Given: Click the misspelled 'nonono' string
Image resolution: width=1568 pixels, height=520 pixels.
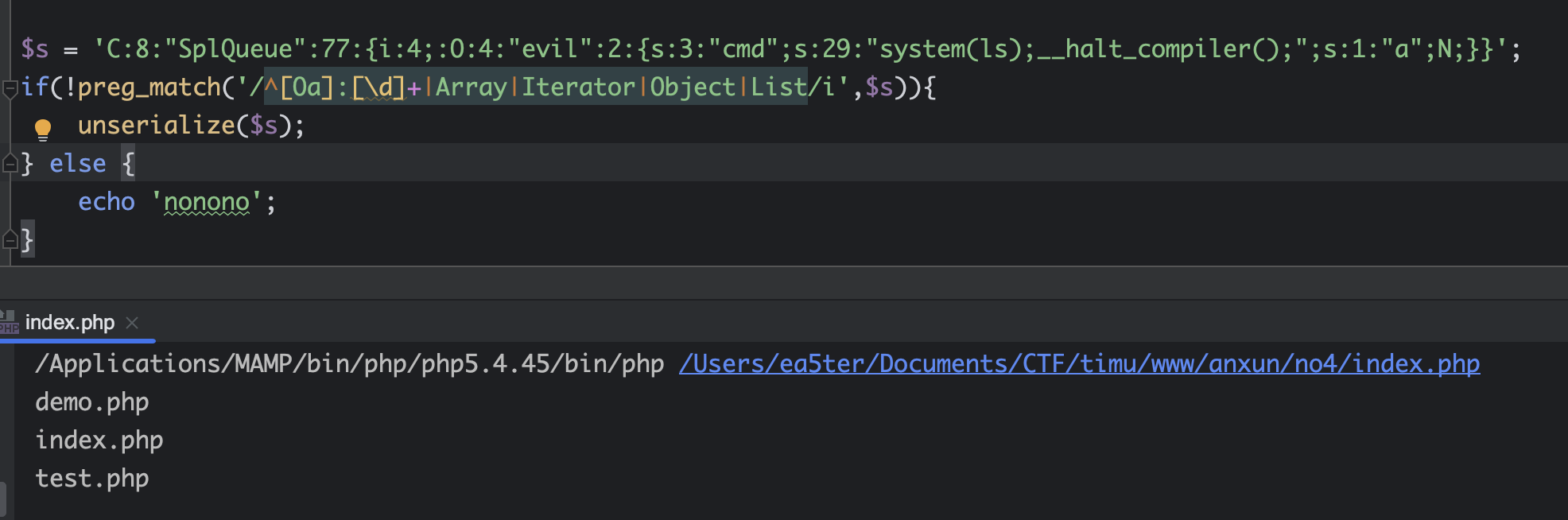Looking at the screenshot, I should pos(207,202).
